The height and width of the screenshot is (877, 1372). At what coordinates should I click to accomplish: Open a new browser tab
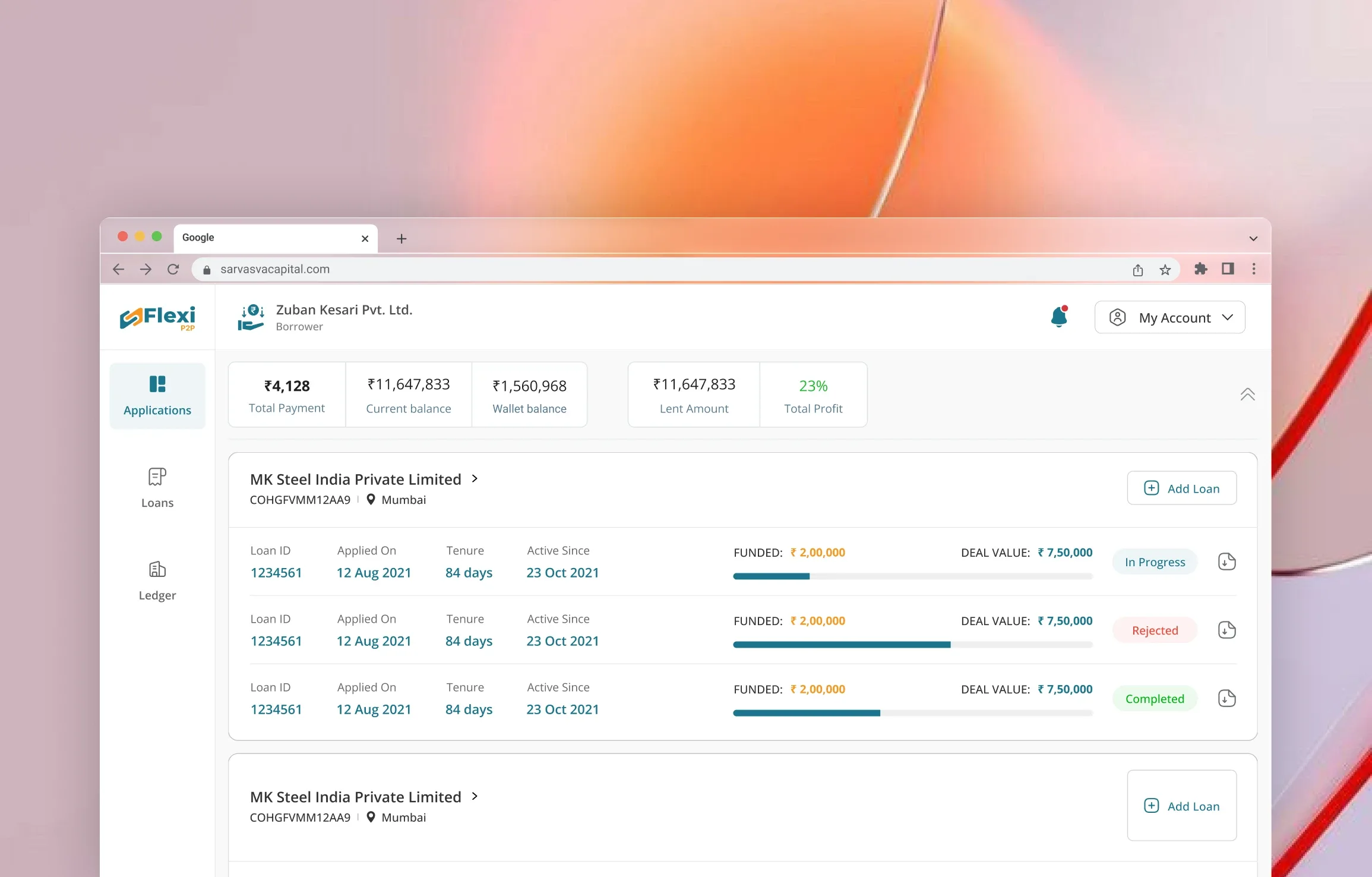[402, 238]
